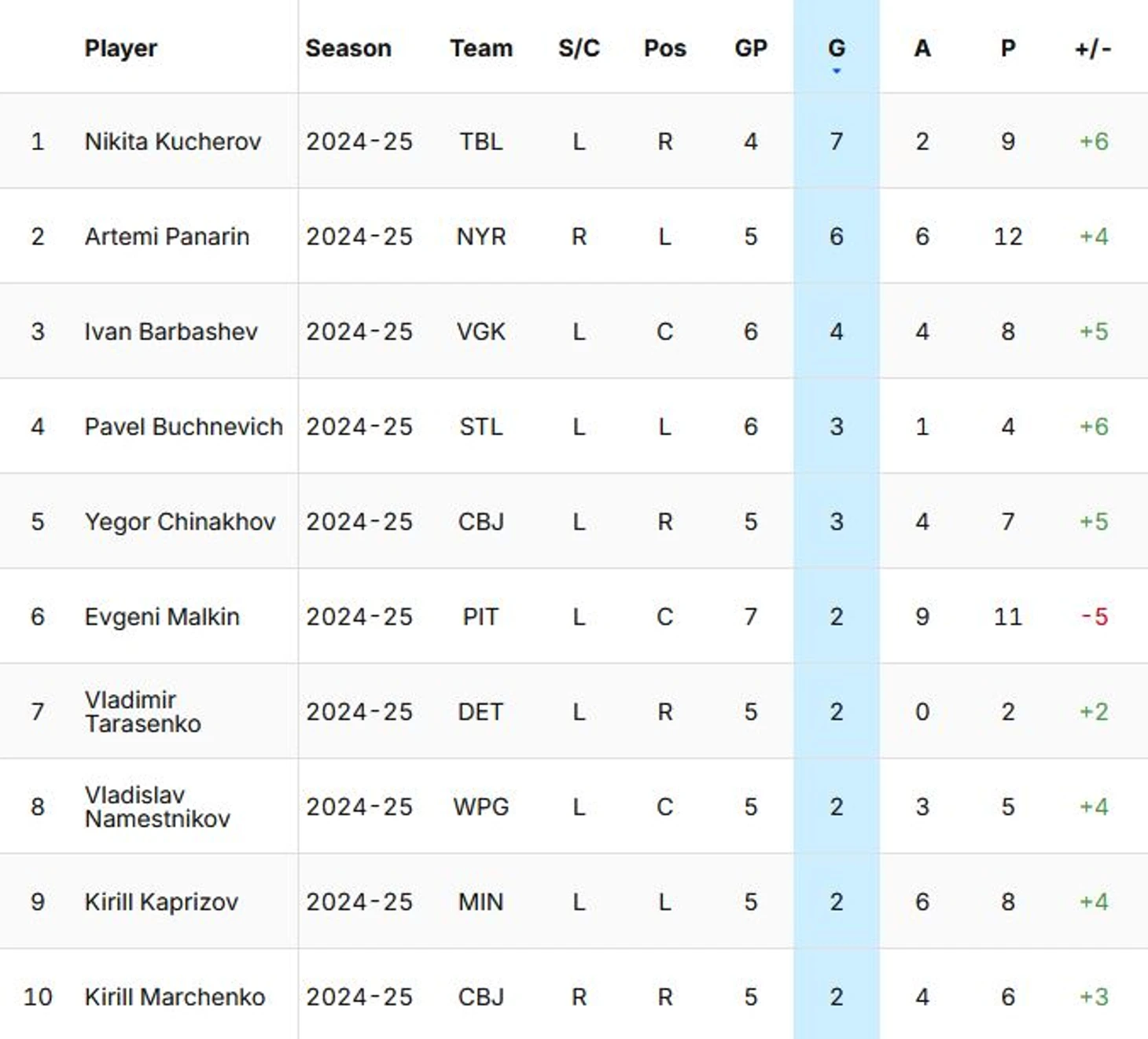This screenshot has width=1148, height=1039.
Task: Sort by the P points header
Action: pos(1007,48)
